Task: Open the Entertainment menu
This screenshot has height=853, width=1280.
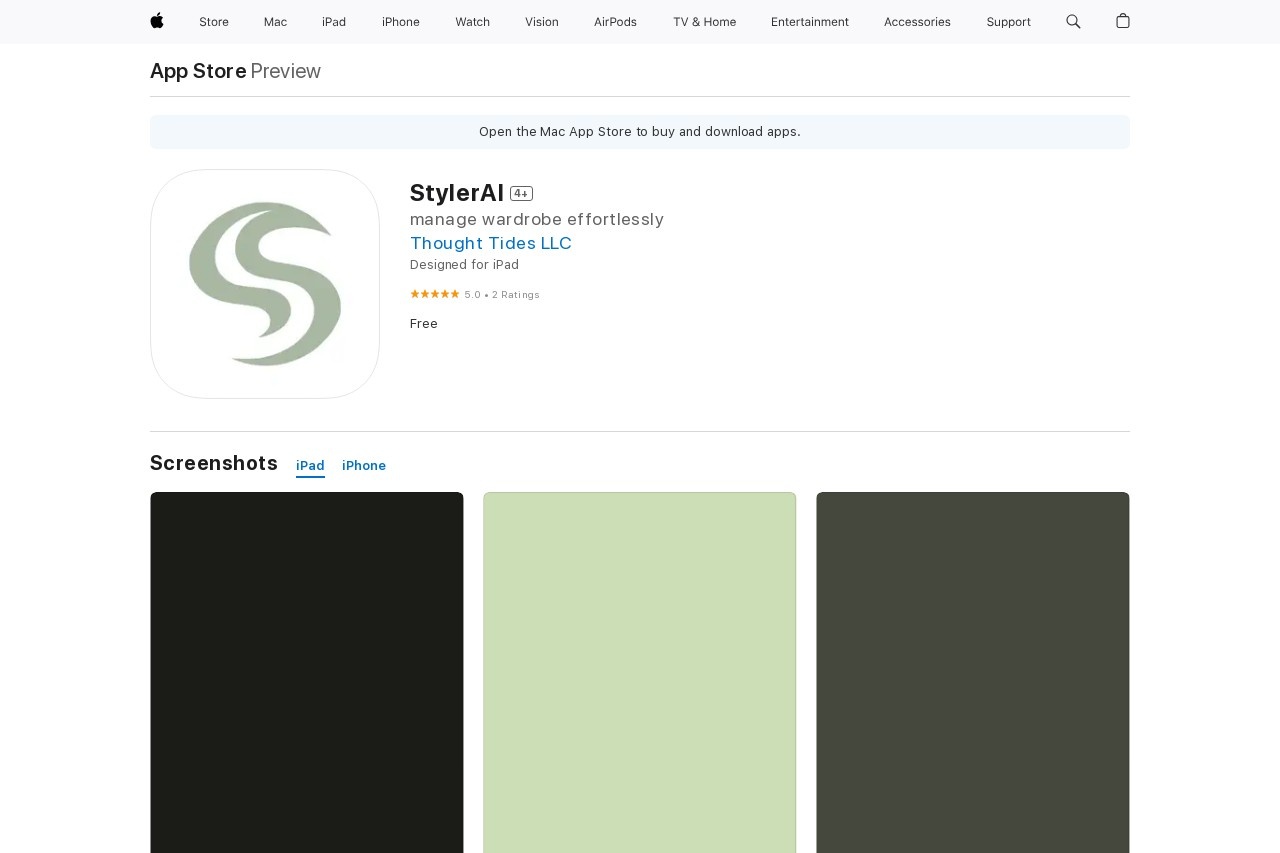Action: click(x=810, y=22)
